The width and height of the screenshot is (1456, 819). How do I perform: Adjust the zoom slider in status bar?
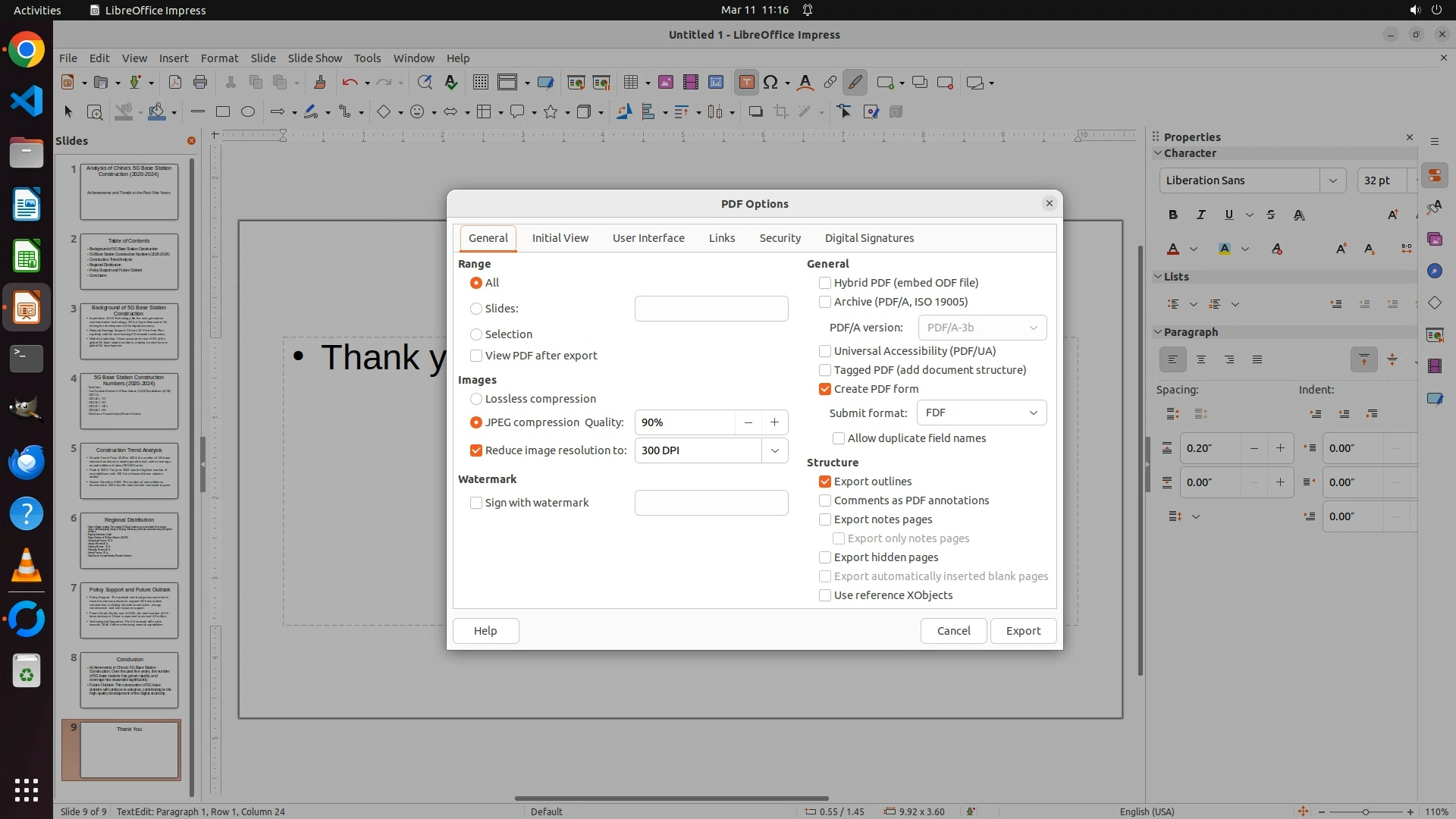coord(1365,811)
